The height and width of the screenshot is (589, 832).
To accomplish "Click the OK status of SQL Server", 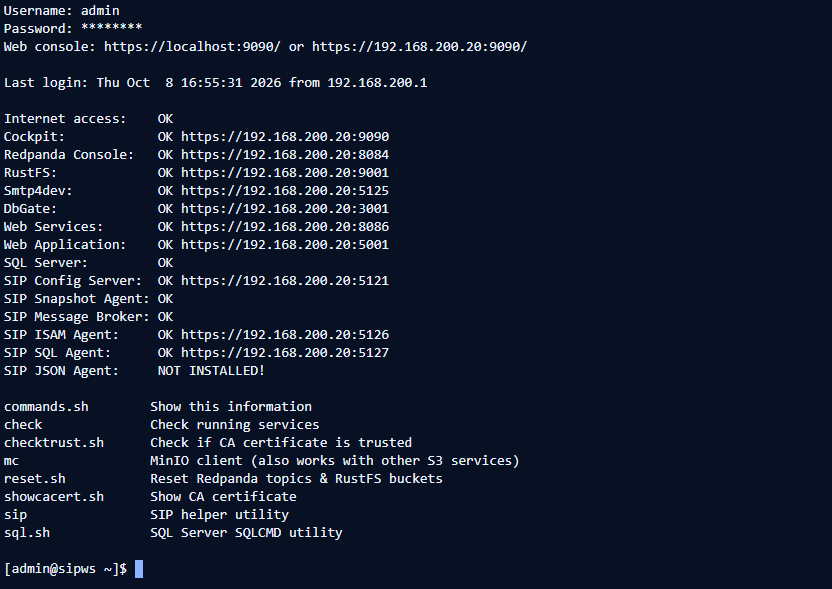I will click(x=166, y=263).
